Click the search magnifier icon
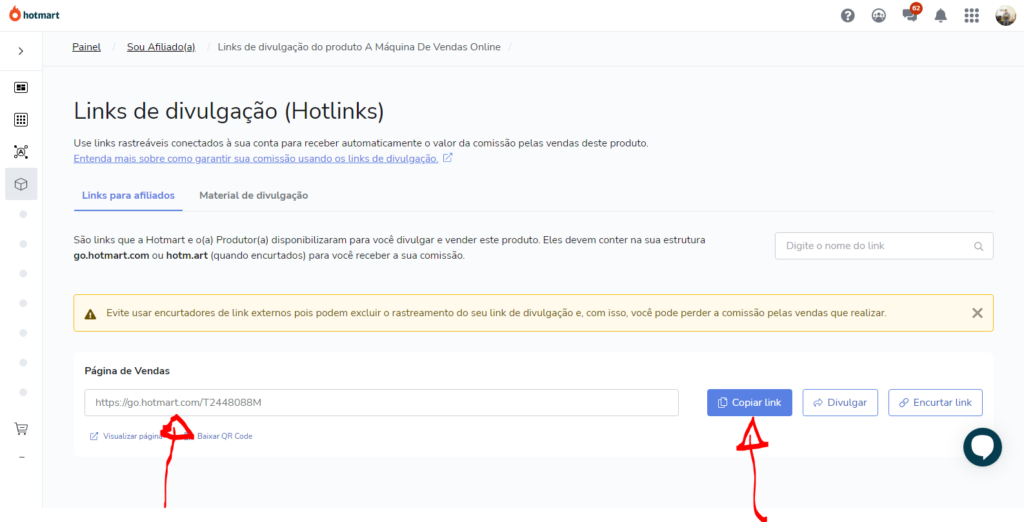The image size is (1024, 522). tap(978, 246)
